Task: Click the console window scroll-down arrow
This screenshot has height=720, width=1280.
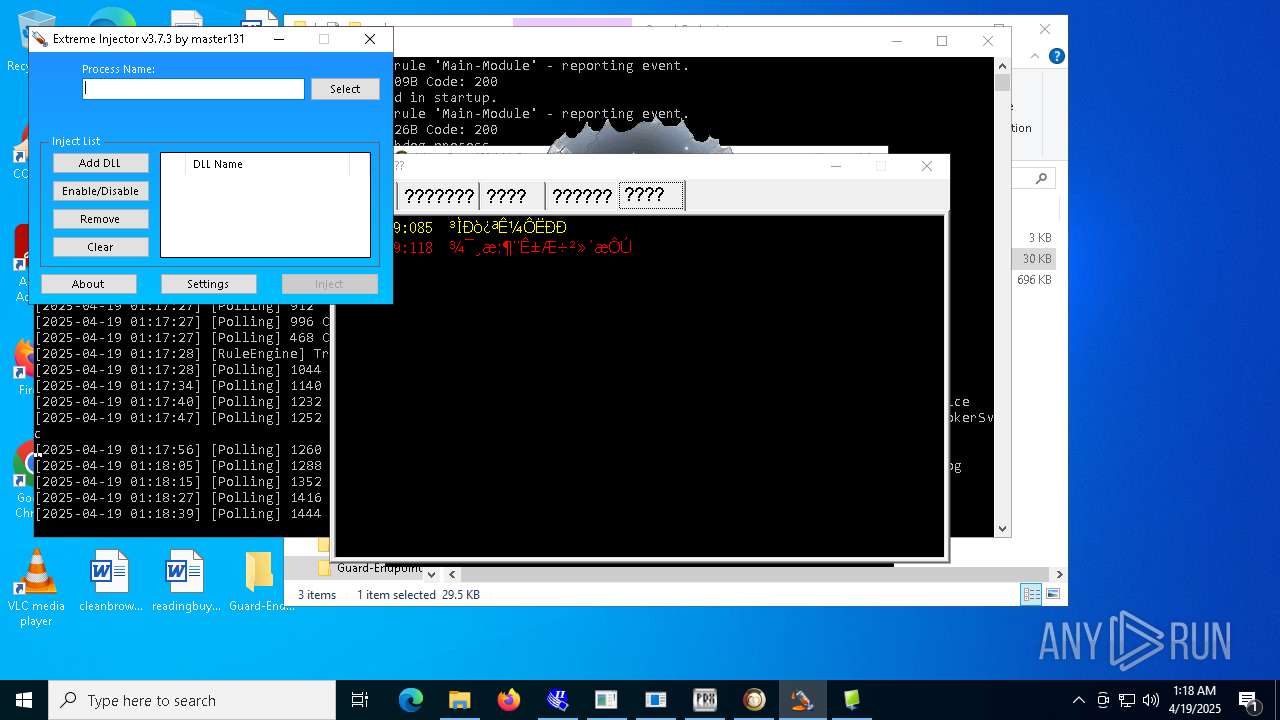Action: click(x=1003, y=529)
